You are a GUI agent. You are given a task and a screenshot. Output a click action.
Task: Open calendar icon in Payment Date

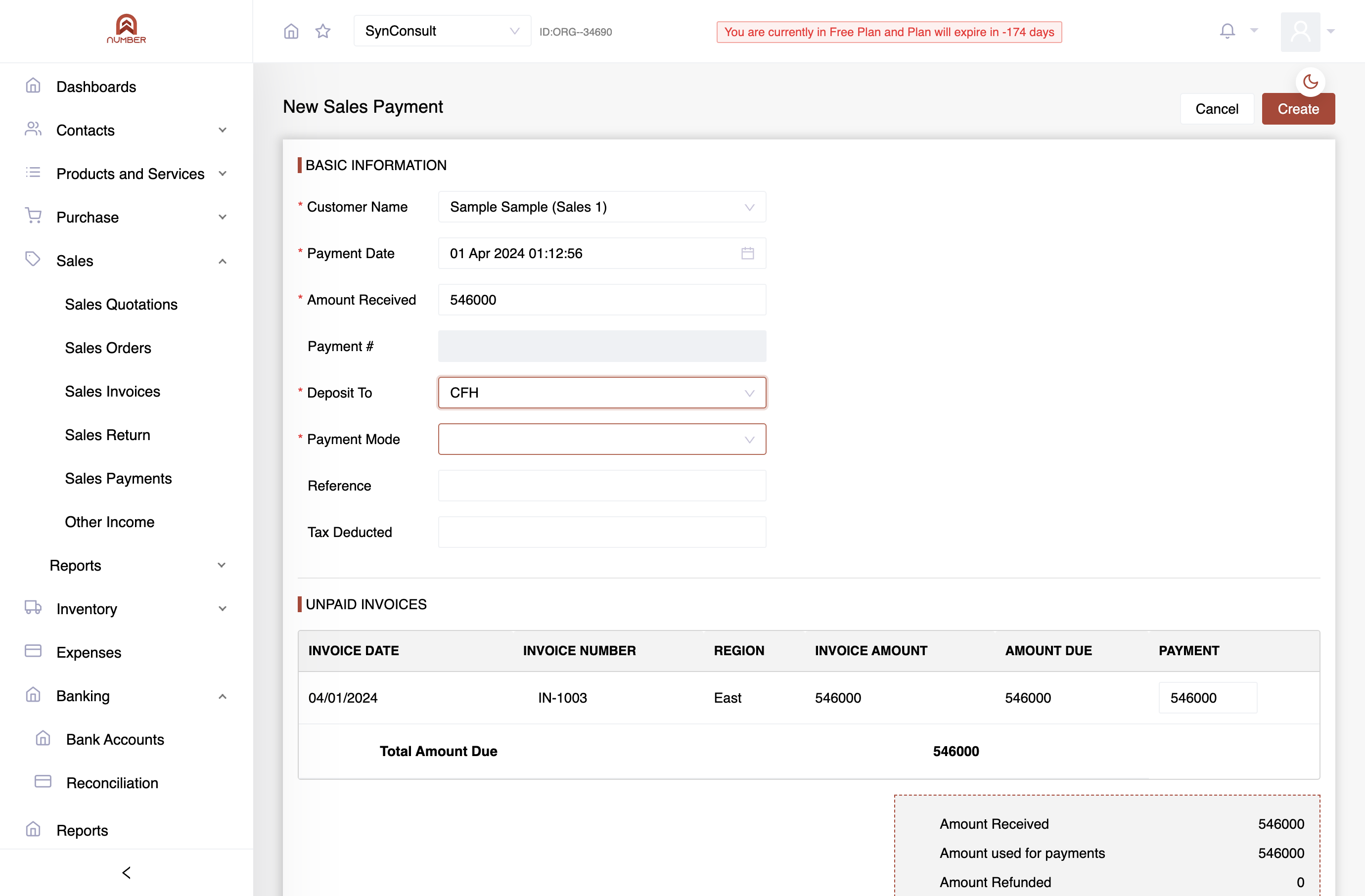click(747, 253)
